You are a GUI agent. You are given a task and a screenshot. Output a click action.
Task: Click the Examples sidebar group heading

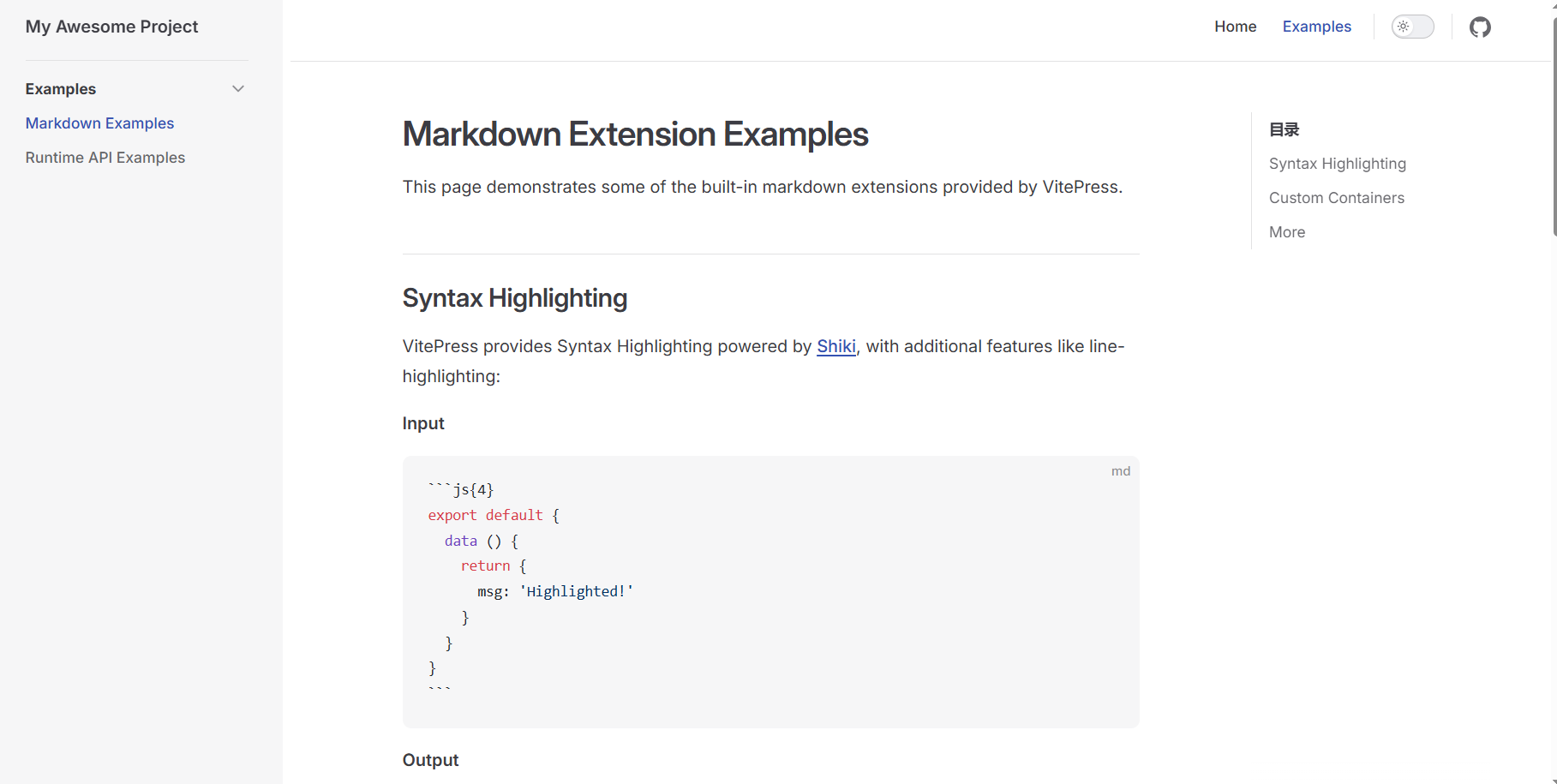(x=61, y=89)
